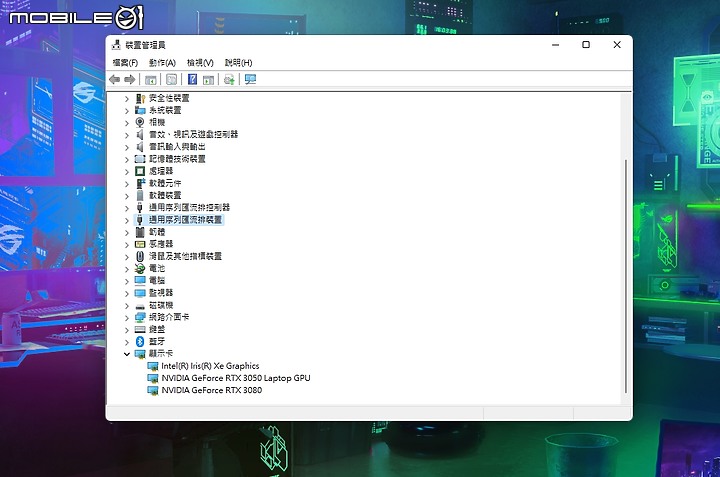
Task: Click the vertical scrollbar thumb in the device tree
Action: [625, 275]
